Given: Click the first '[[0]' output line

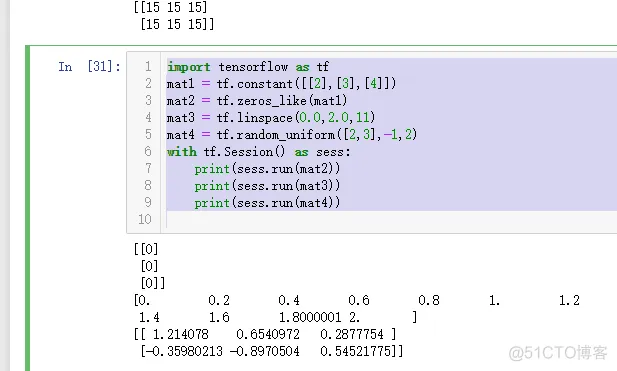Looking at the screenshot, I should tap(146, 249).
